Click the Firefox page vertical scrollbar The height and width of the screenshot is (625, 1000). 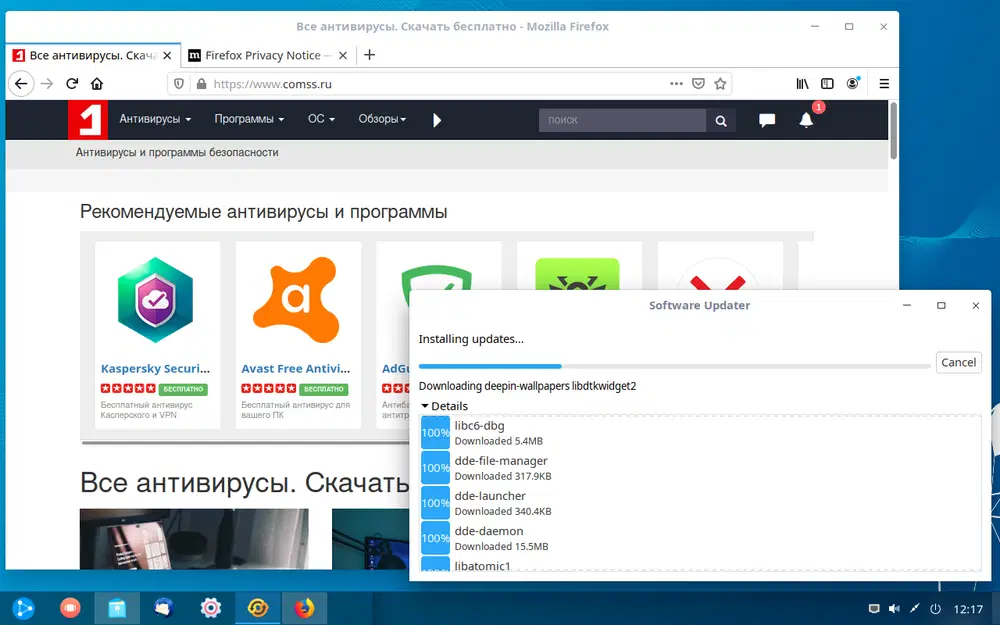coord(893,130)
